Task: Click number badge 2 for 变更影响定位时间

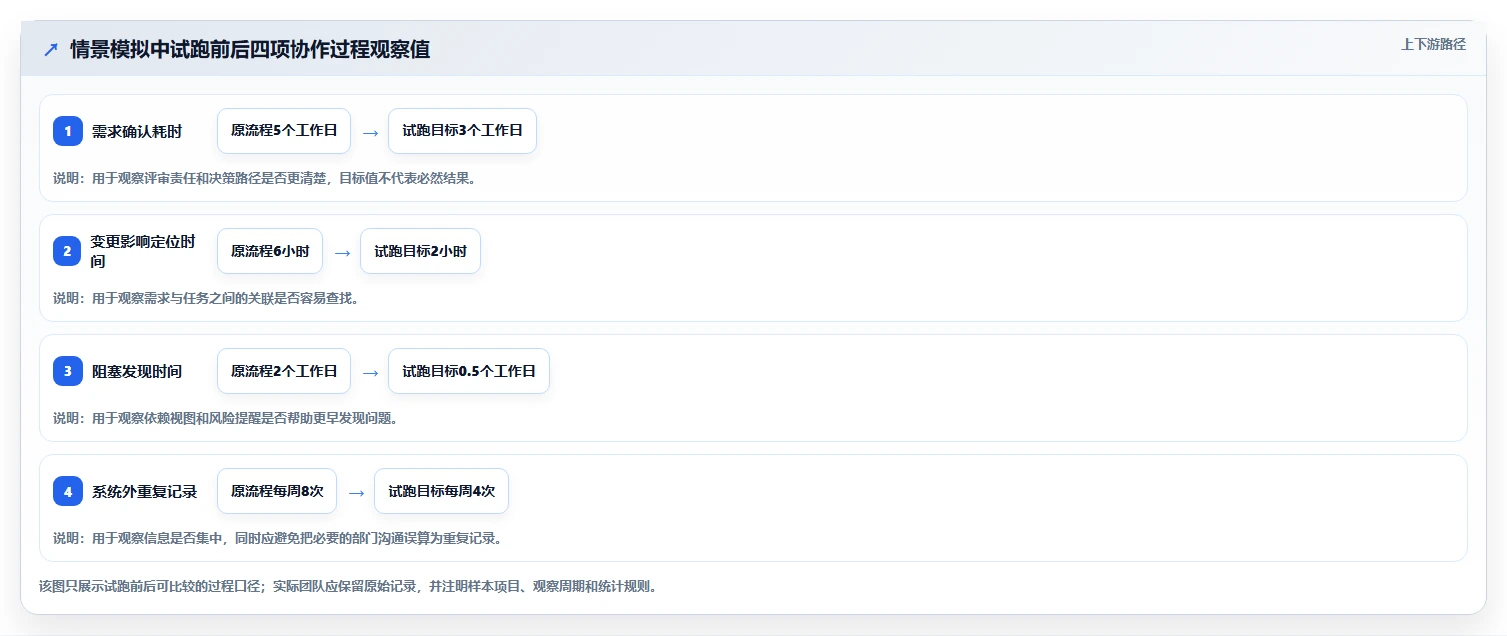Action: [x=68, y=251]
